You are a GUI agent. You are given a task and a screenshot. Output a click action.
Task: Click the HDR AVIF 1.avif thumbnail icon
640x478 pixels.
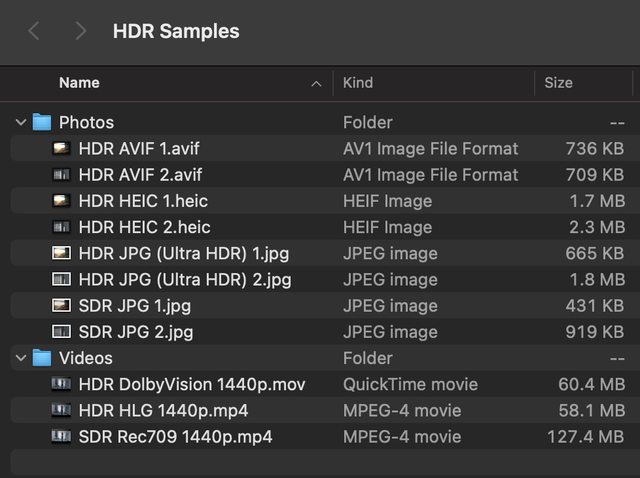tap(62, 148)
